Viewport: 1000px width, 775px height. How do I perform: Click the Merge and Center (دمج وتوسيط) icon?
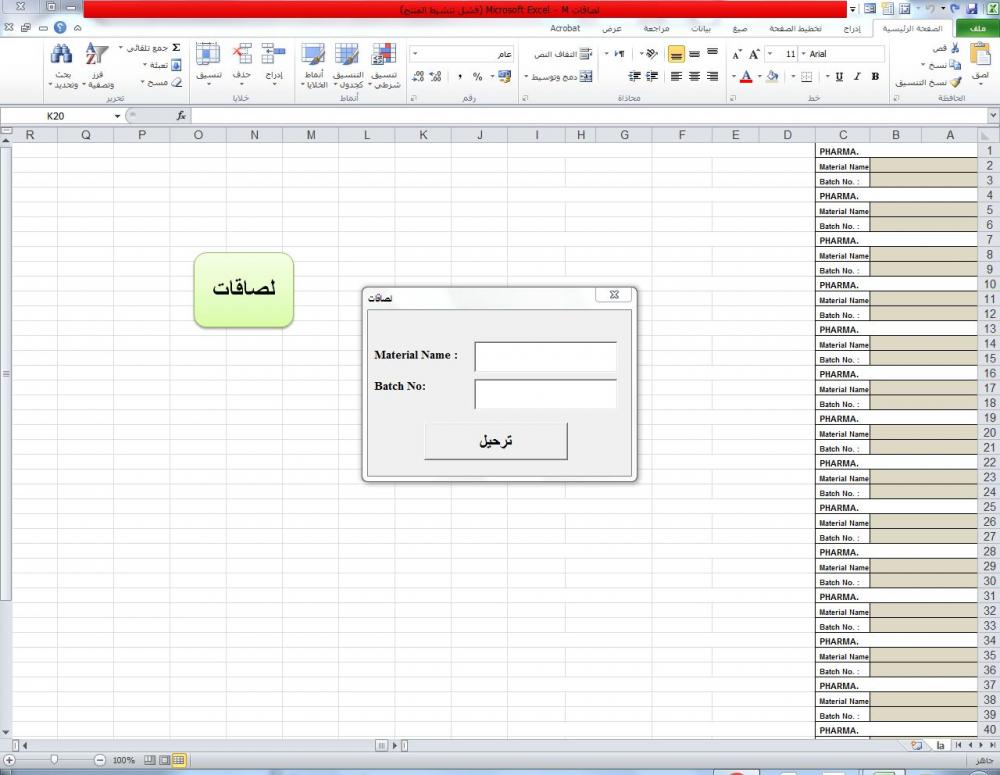[585, 77]
